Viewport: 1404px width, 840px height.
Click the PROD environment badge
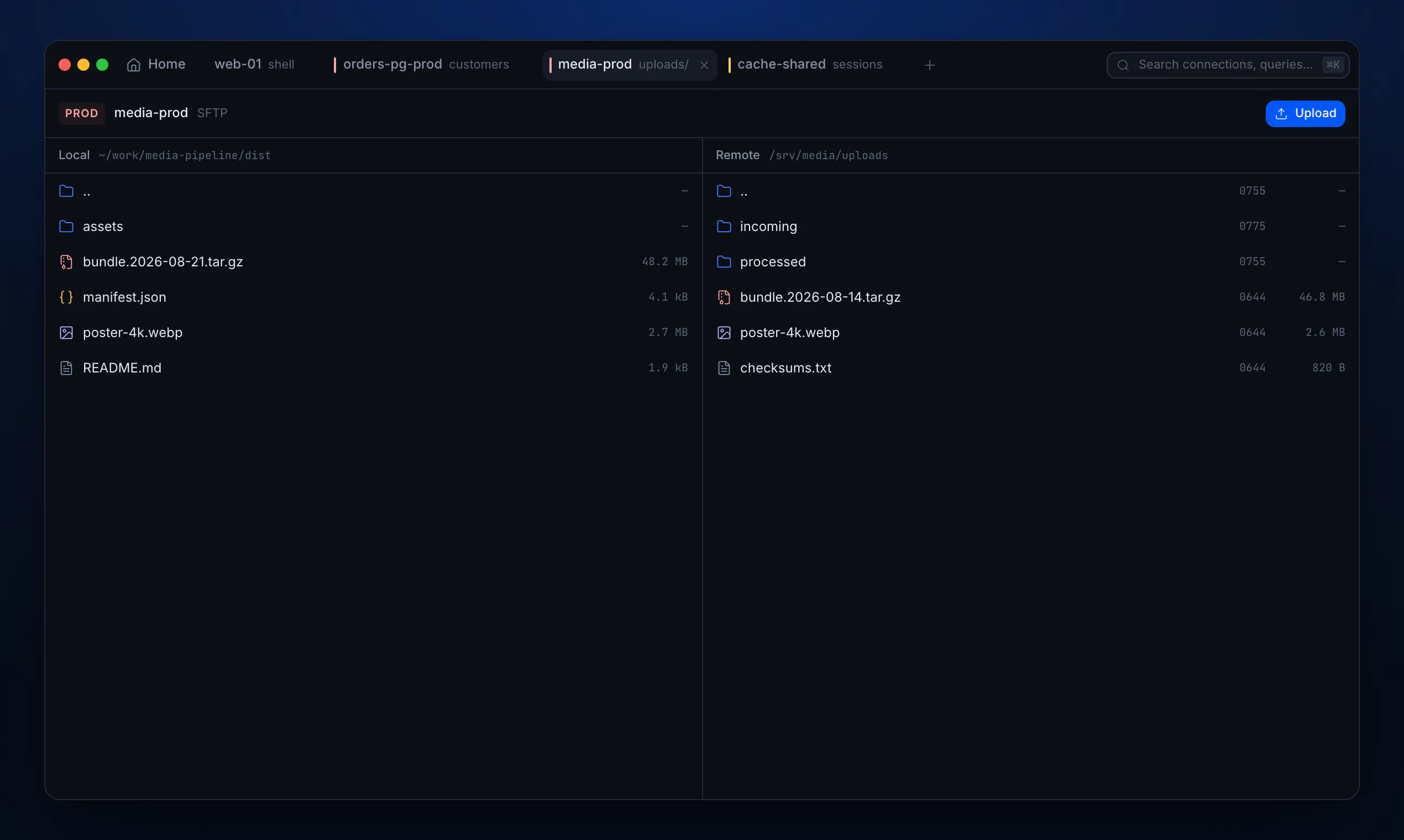tap(81, 113)
